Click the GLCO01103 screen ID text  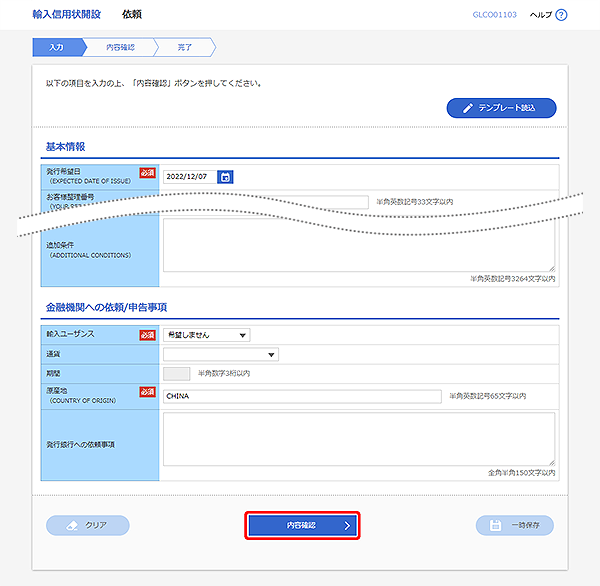pyautogui.click(x=494, y=15)
